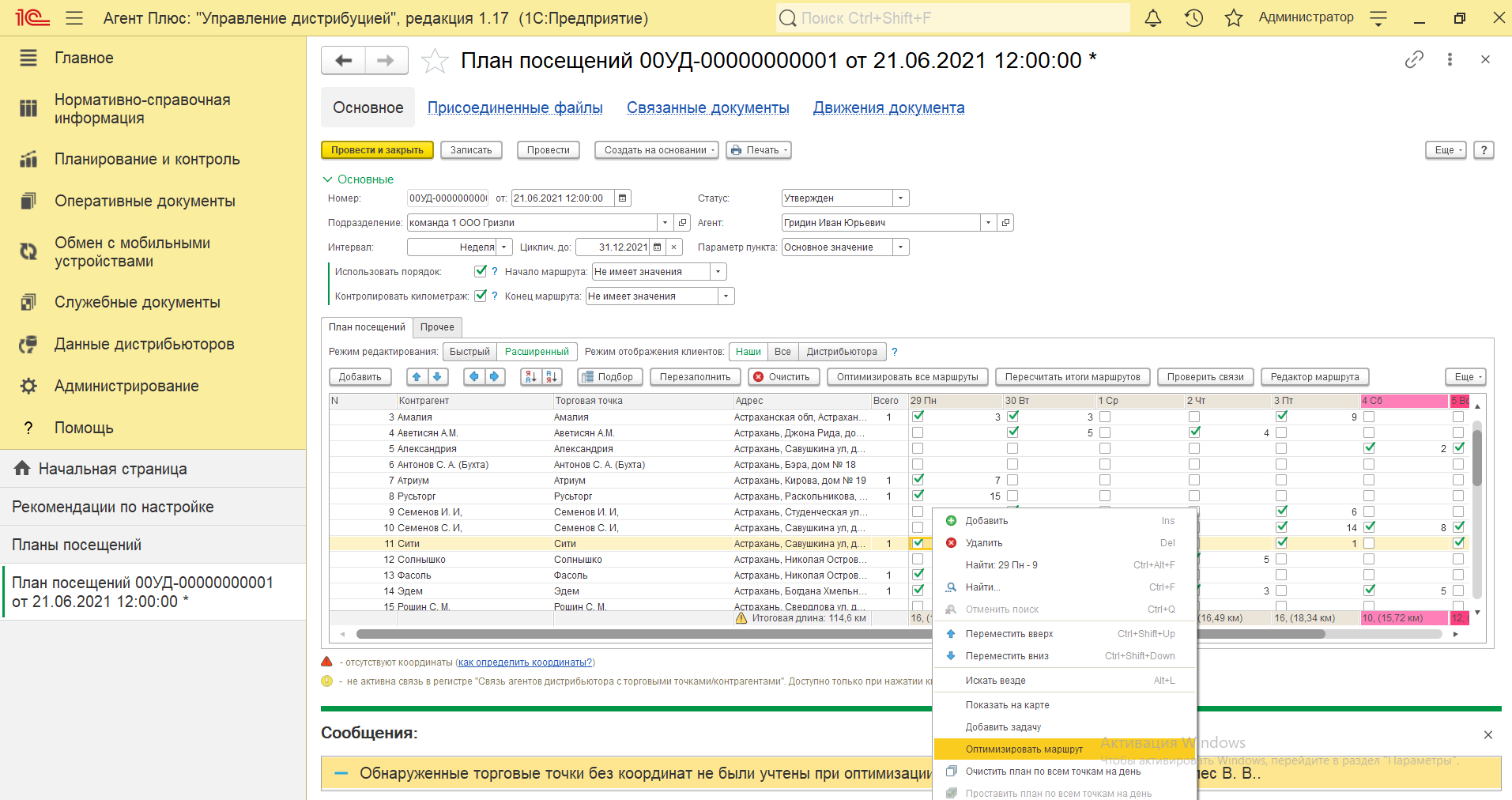
Task: Select Расширенный editing mode
Action: 537,352
